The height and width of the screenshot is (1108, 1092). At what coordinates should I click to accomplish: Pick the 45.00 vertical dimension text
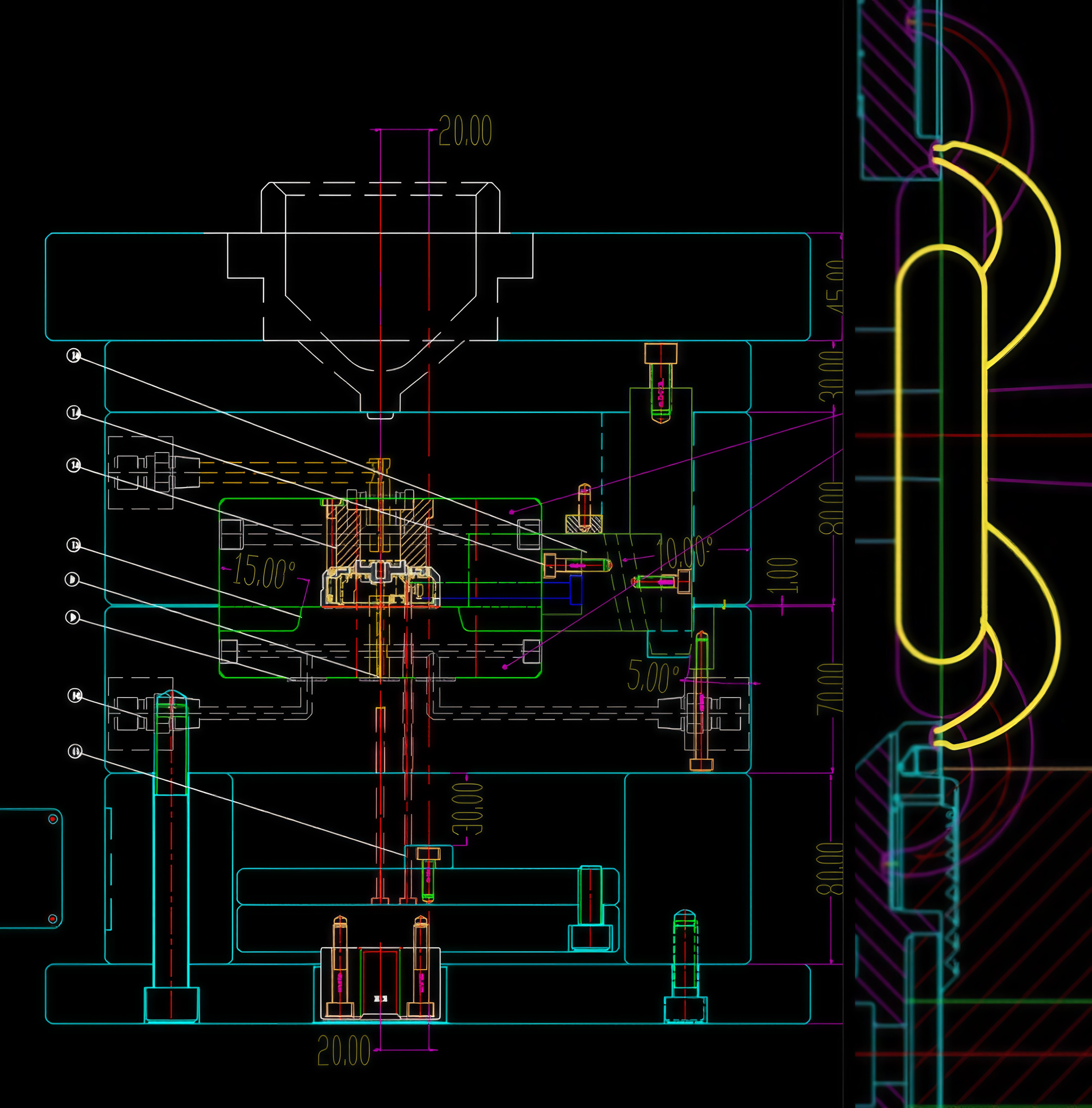pos(835,287)
